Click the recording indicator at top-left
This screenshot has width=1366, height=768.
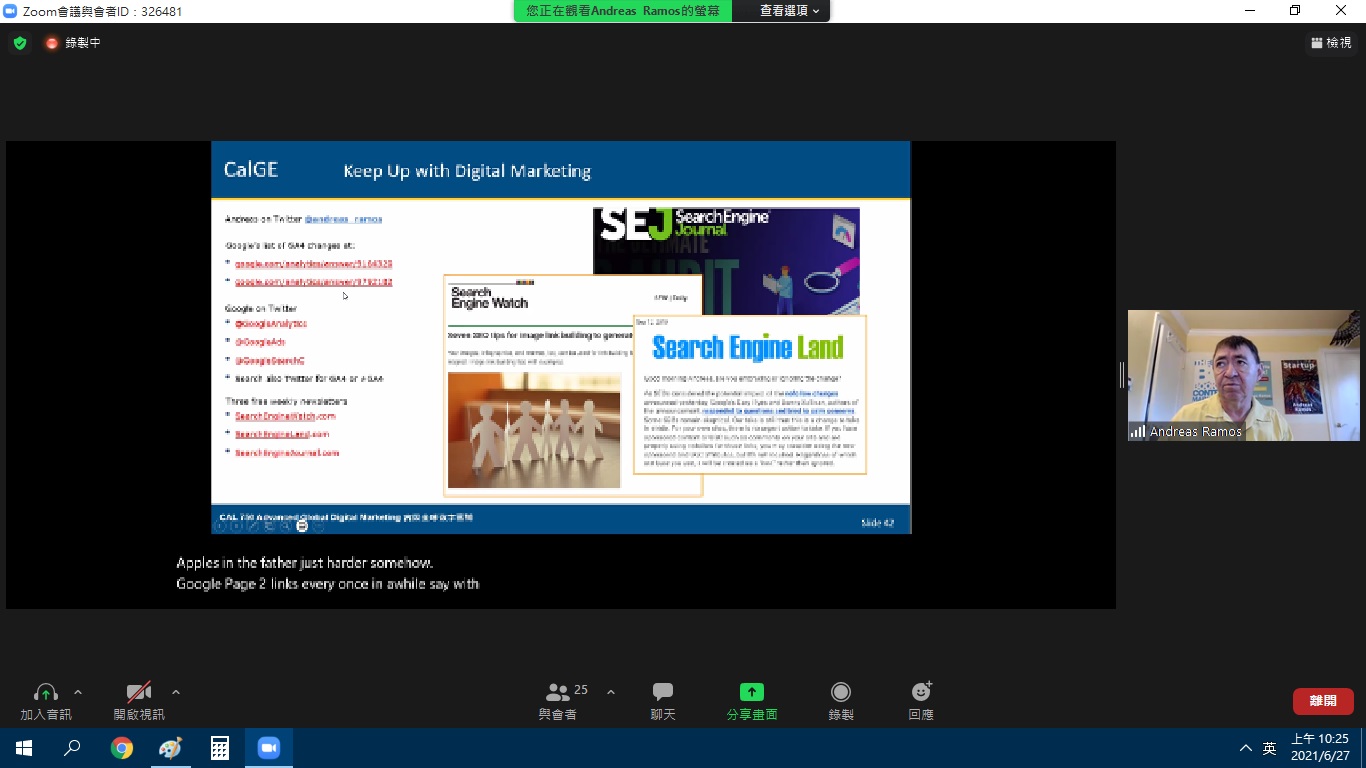coord(72,43)
